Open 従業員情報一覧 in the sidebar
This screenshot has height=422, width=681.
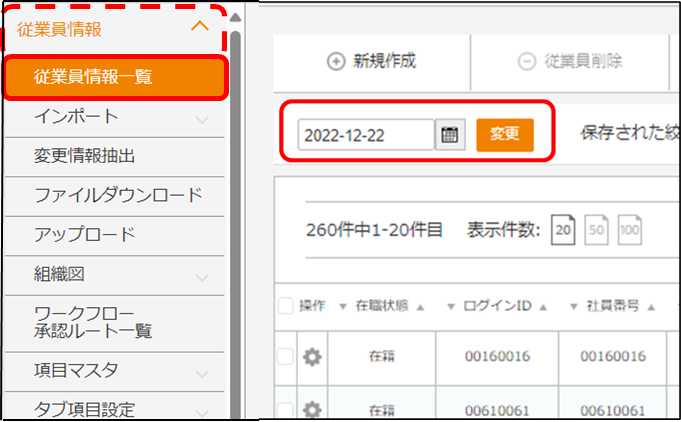point(114,77)
